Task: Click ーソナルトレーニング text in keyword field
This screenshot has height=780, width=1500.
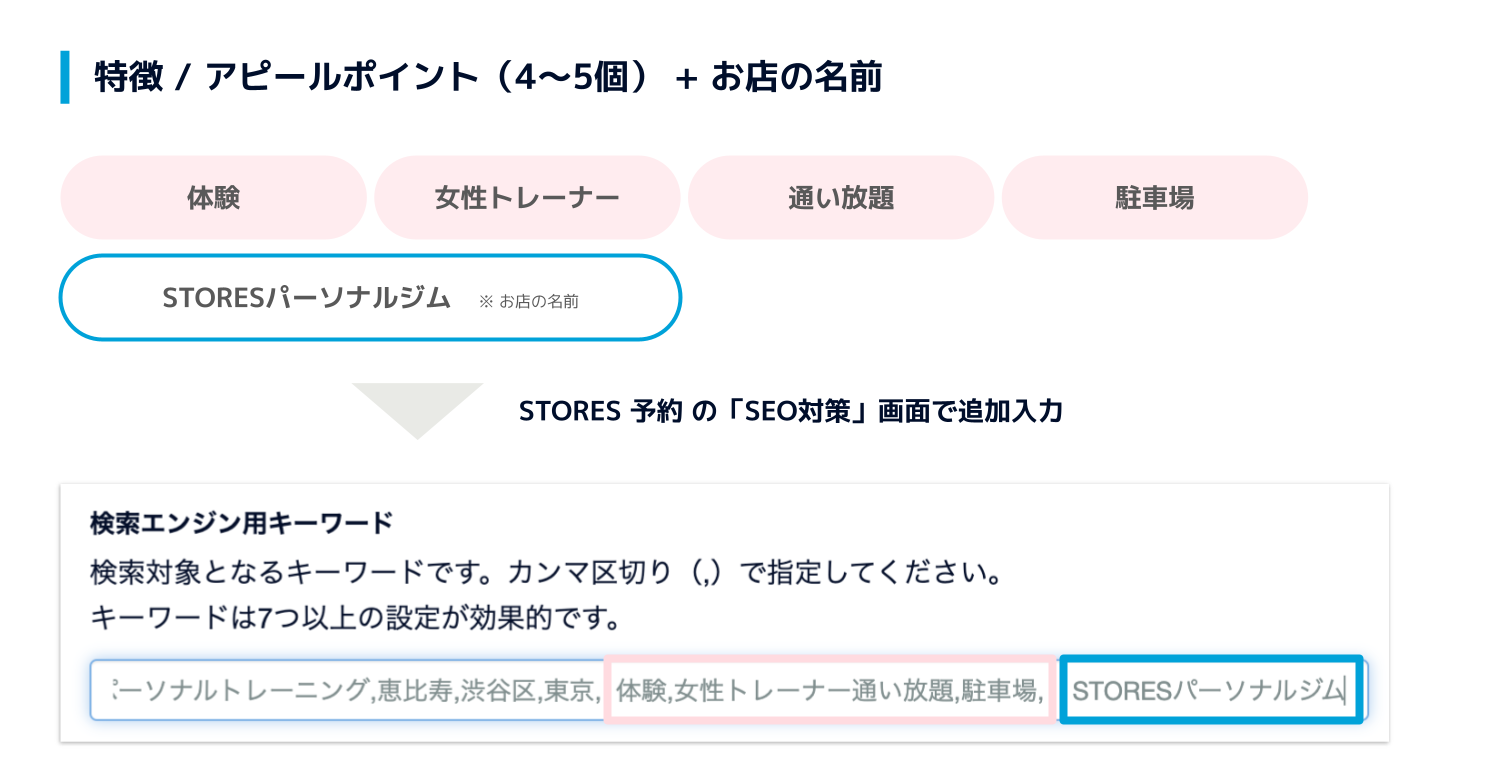Action: (241, 691)
